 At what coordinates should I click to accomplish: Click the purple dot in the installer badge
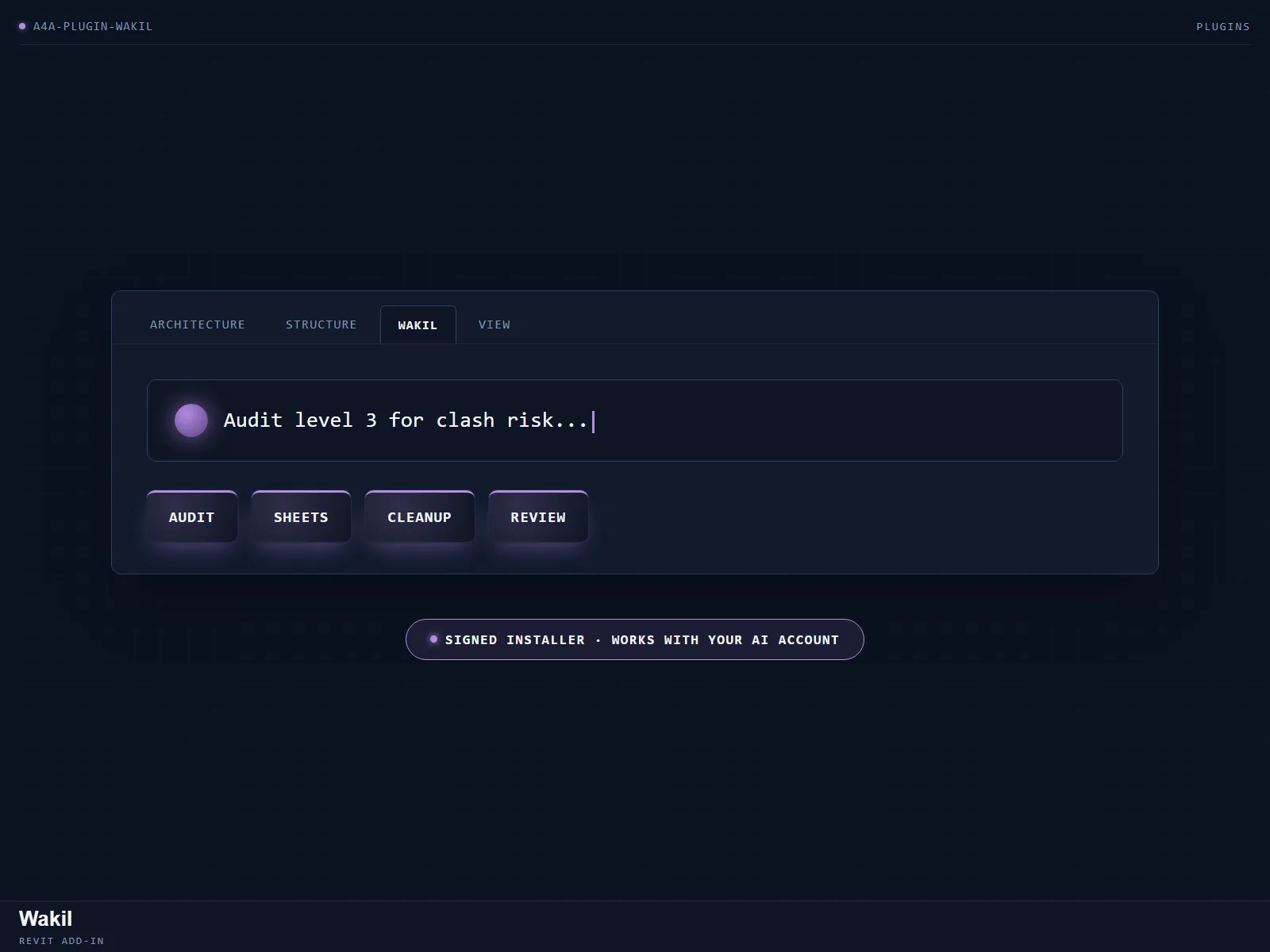click(433, 639)
